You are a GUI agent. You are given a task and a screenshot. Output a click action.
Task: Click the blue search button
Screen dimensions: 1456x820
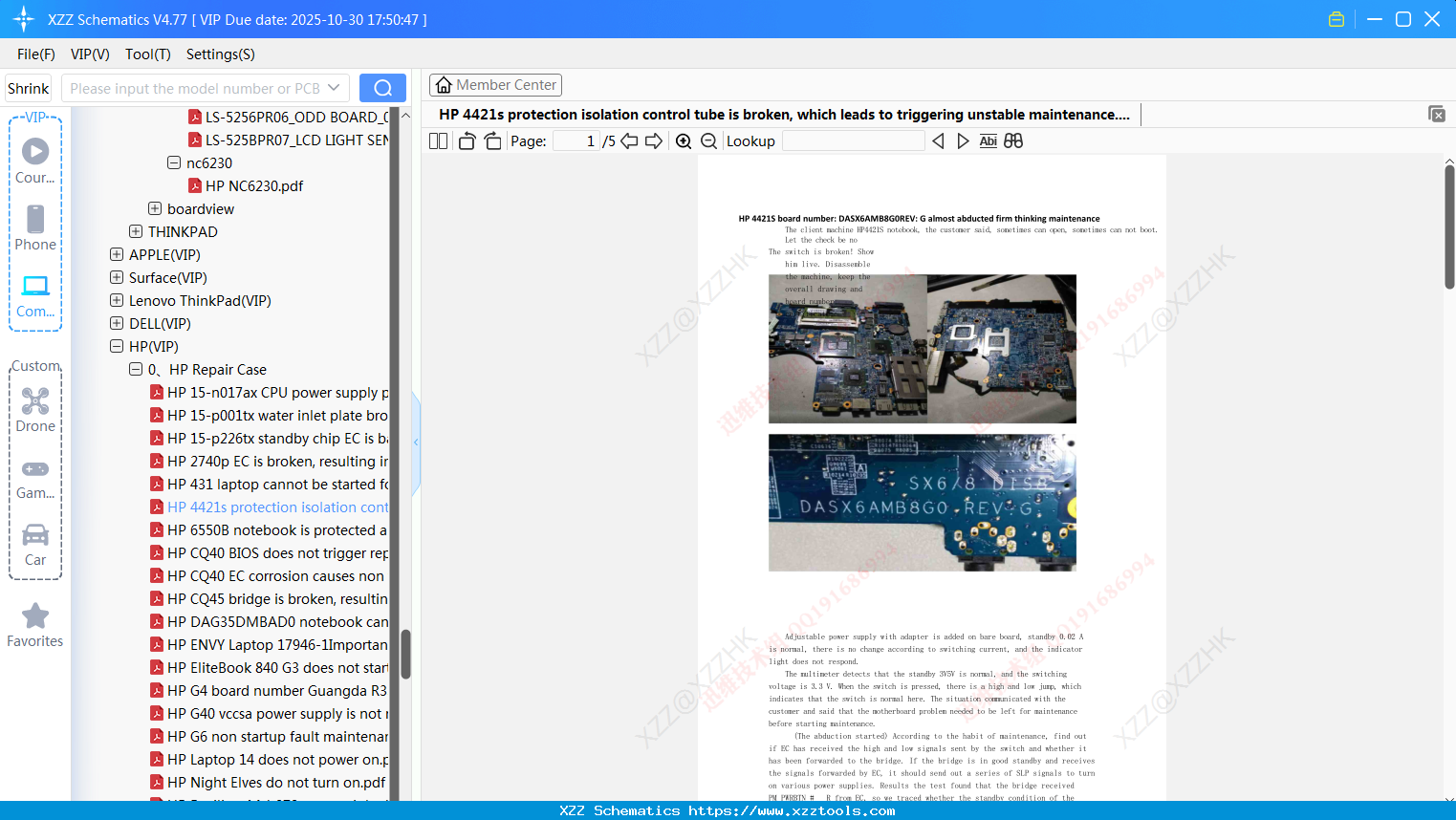click(x=382, y=88)
